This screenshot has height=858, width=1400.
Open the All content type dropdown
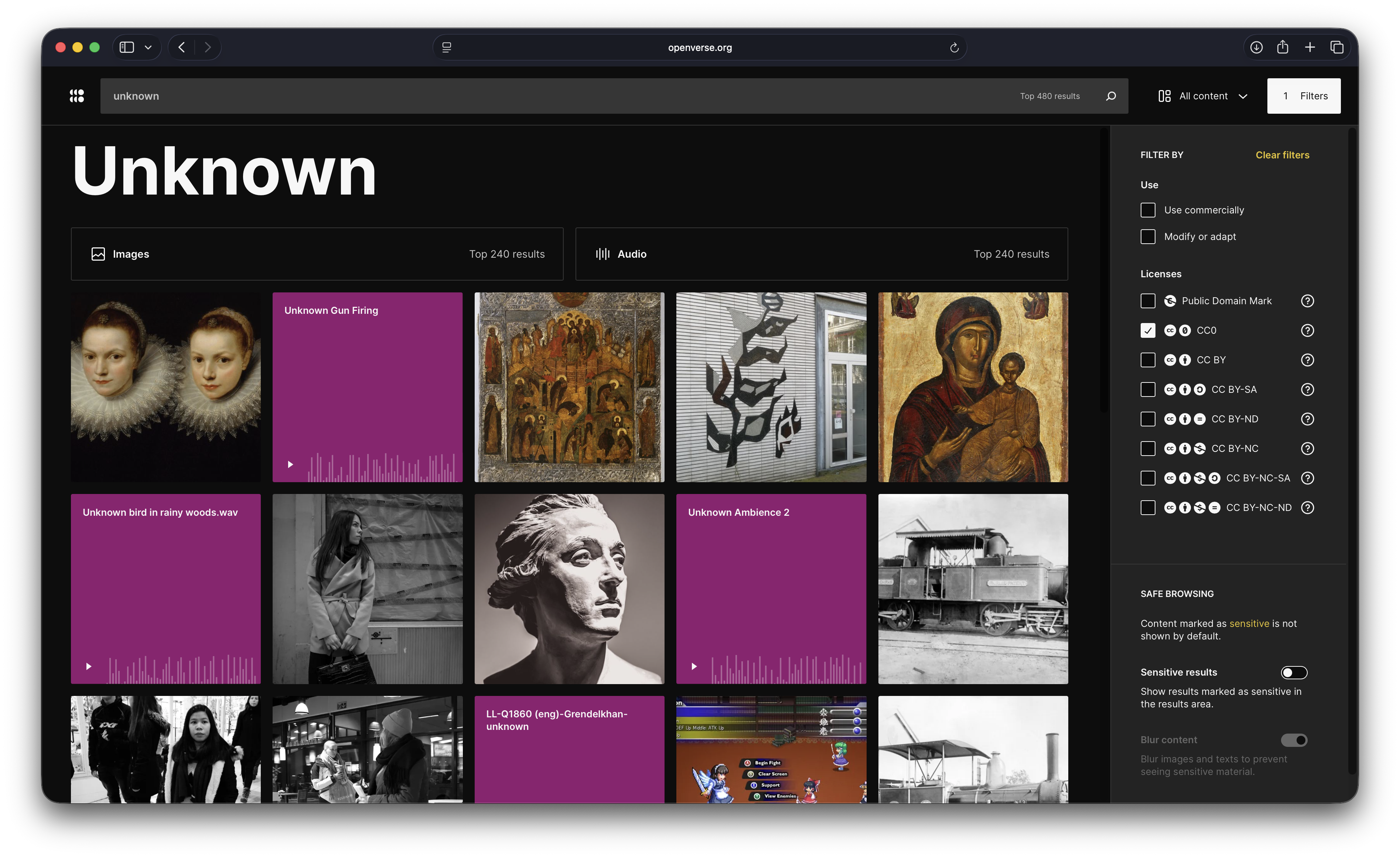(x=1203, y=96)
